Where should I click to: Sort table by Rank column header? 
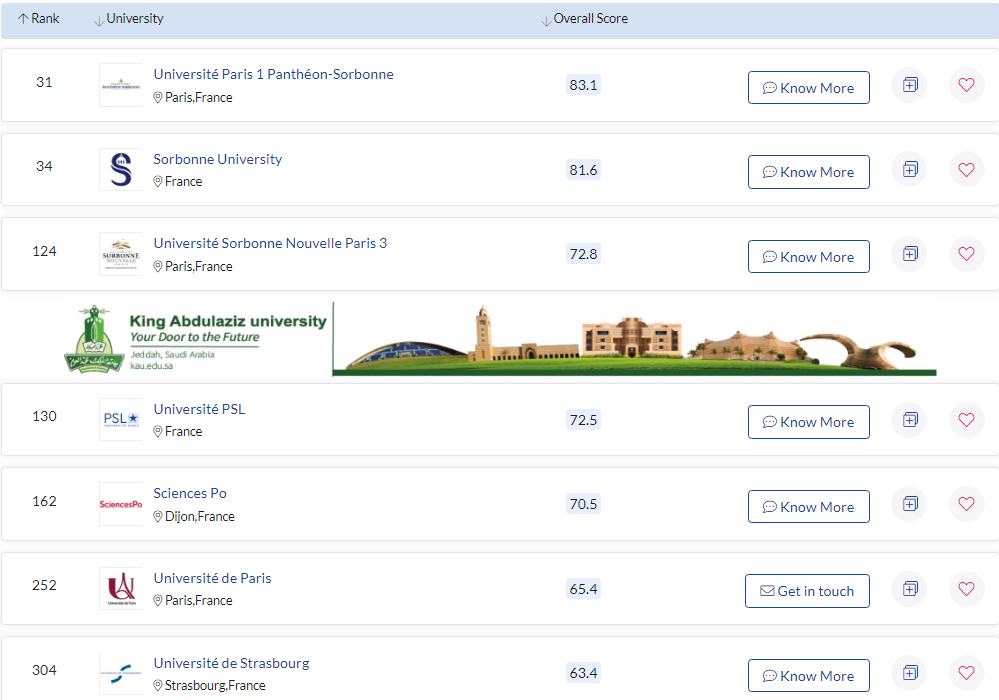click(x=39, y=18)
